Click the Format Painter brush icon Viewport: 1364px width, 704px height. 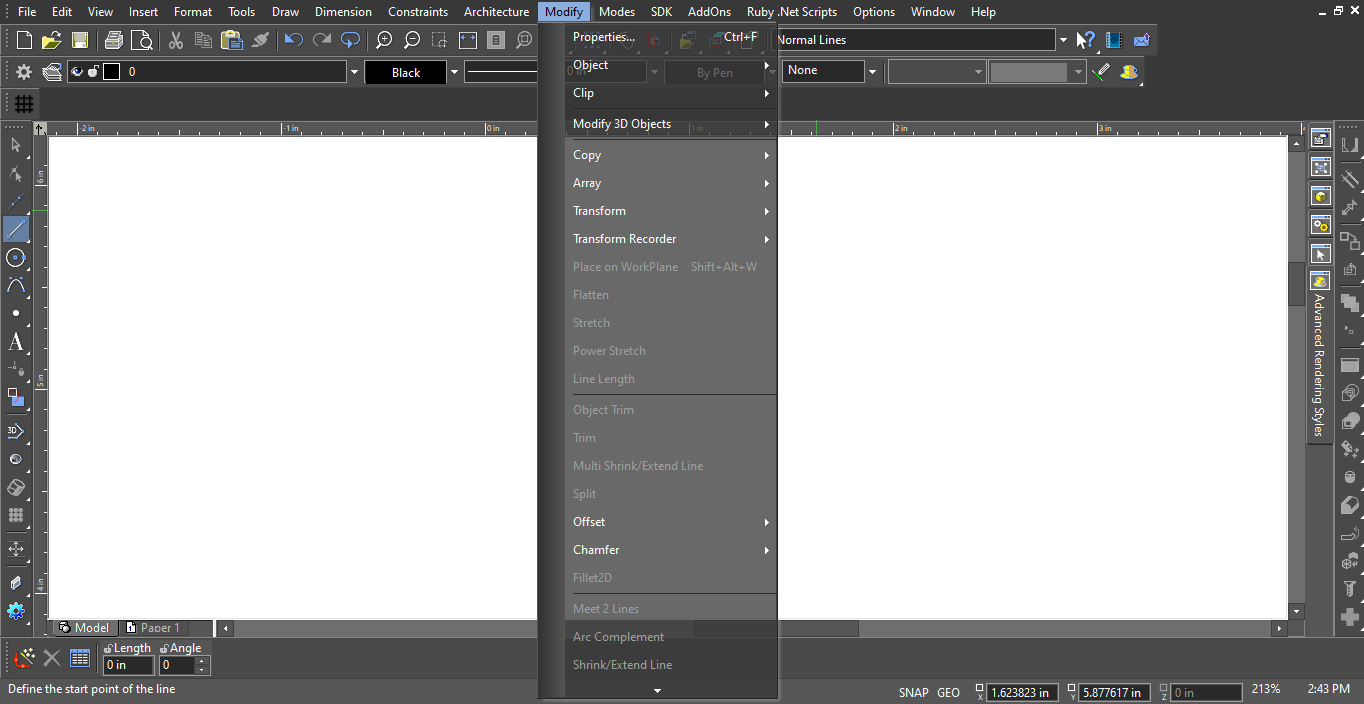point(260,40)
